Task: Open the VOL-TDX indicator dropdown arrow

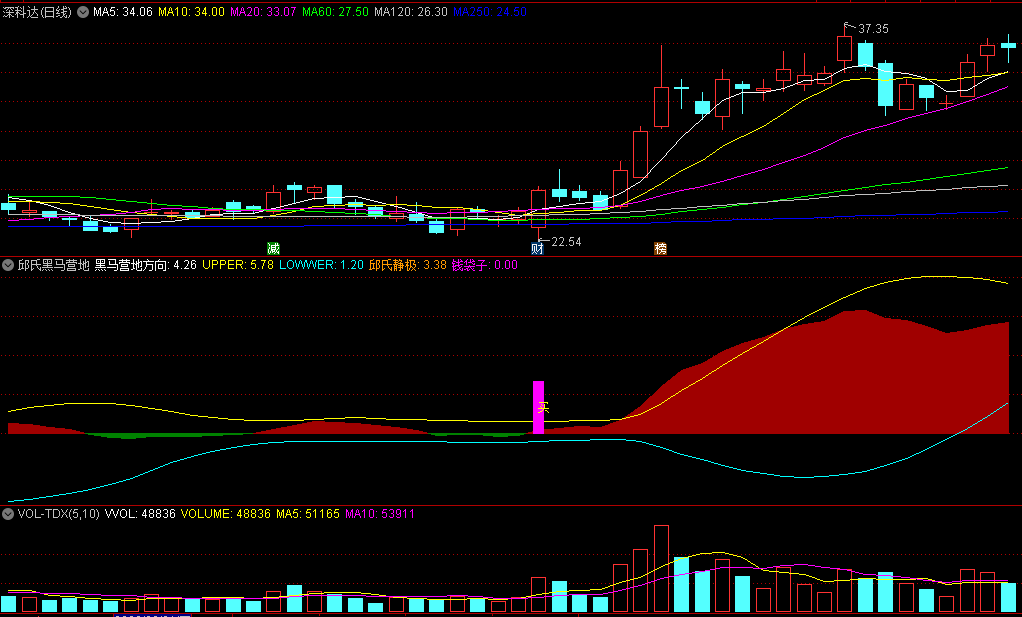Action: click(8, 513)
